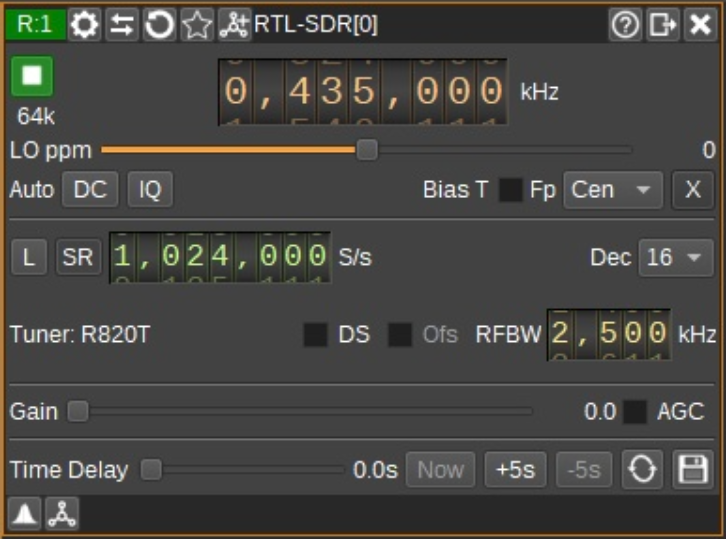Open the Fp Cen position dropdown
This screenshot has height=539, width=726.
(x=613, y=190)
